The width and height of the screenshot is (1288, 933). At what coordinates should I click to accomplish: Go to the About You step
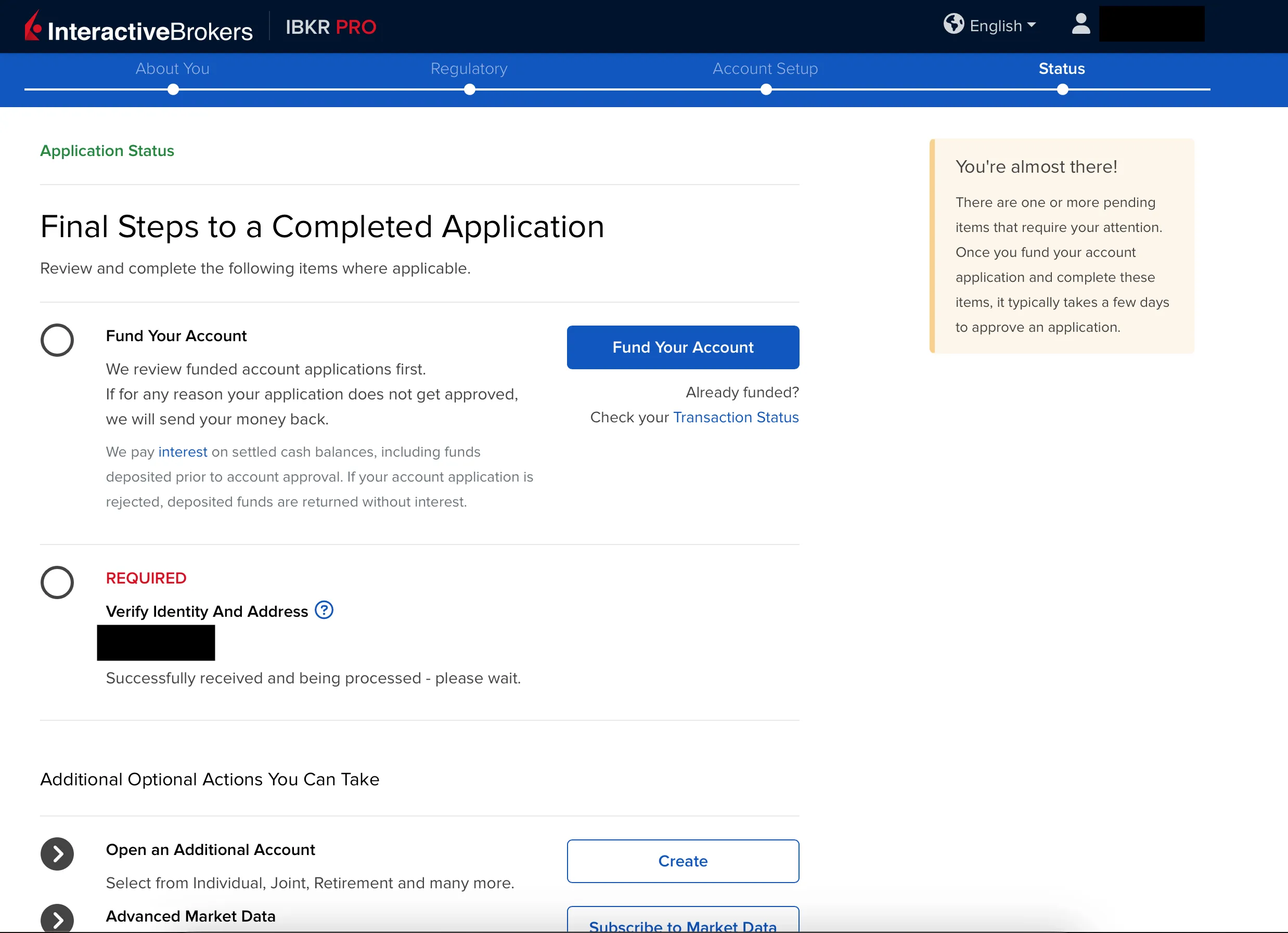pos(173,69)
